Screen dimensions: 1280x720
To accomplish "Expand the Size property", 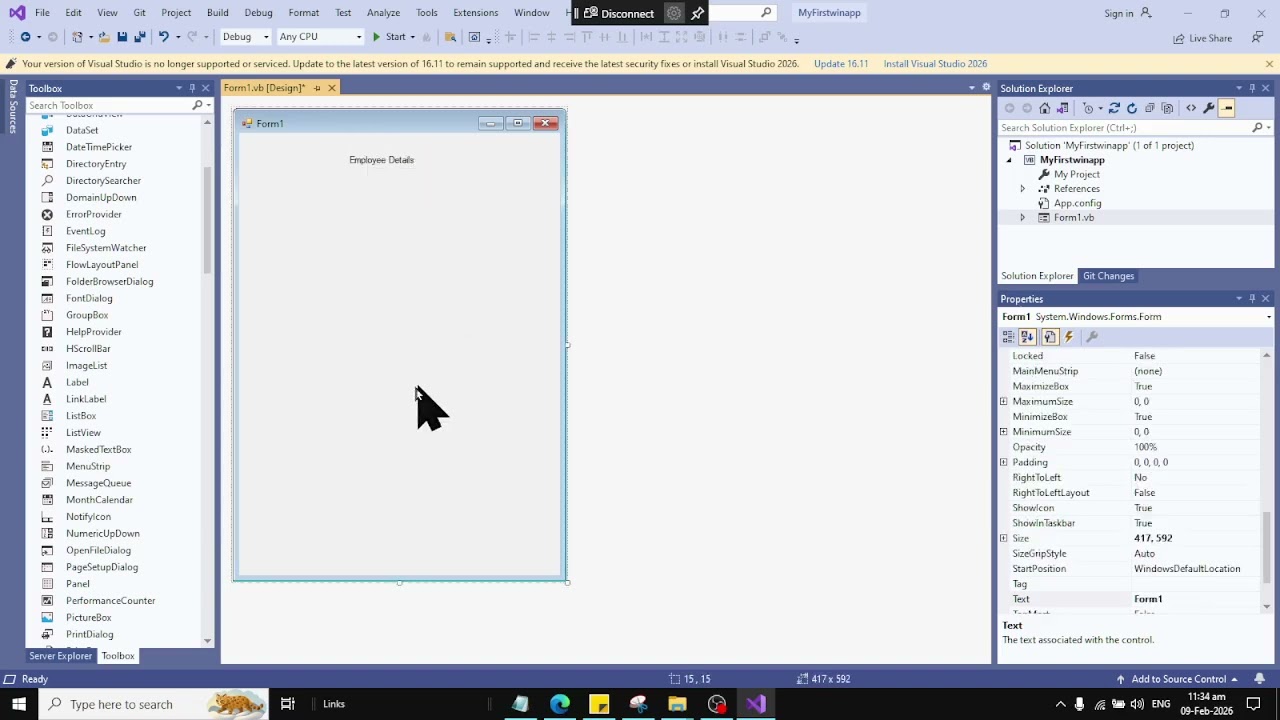I will [x=1003, y=539].
